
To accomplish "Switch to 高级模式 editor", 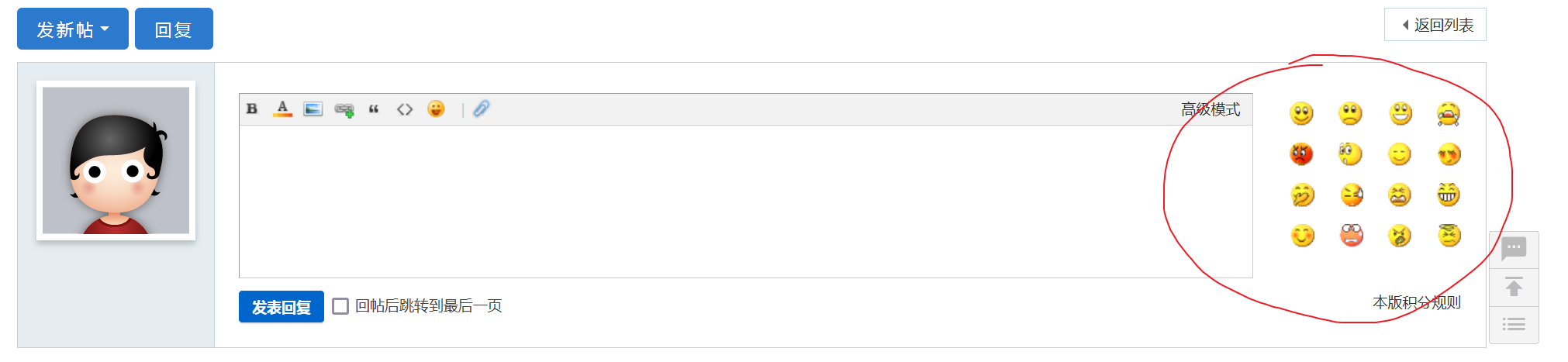I will pyautogui.click(x=1211, y=110).
